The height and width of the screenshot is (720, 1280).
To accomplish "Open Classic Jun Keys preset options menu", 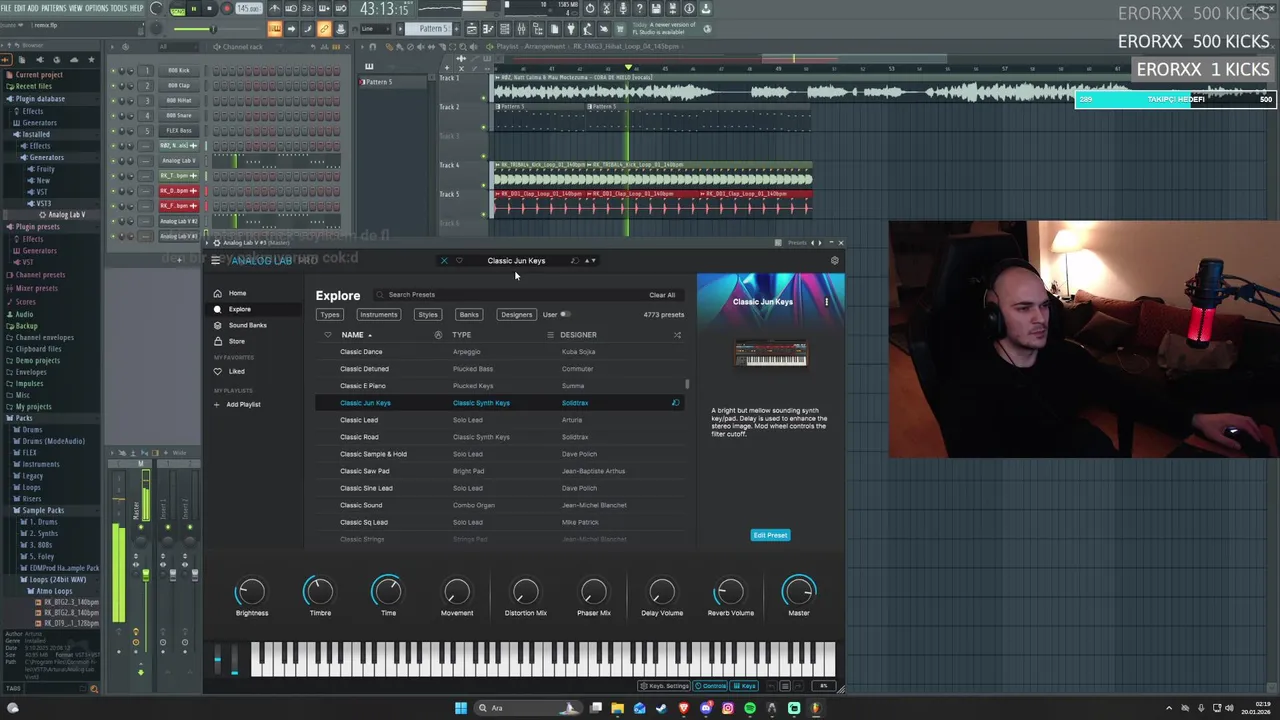I will click(826, 301).
